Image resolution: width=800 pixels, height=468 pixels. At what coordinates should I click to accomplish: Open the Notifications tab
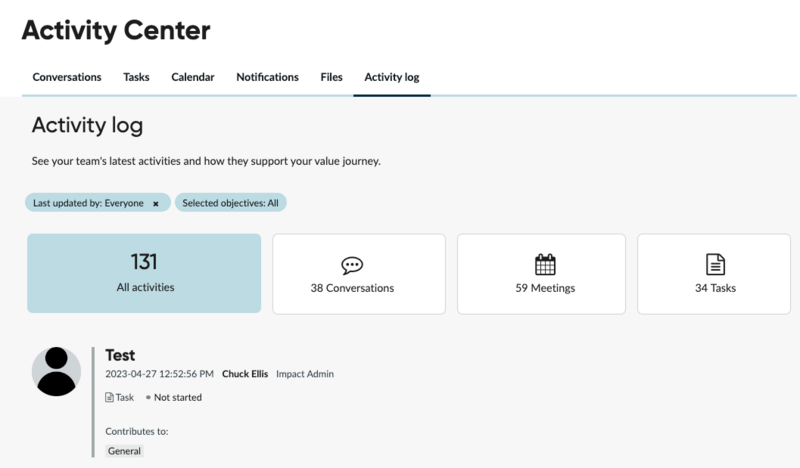click(x=267, y=77)
